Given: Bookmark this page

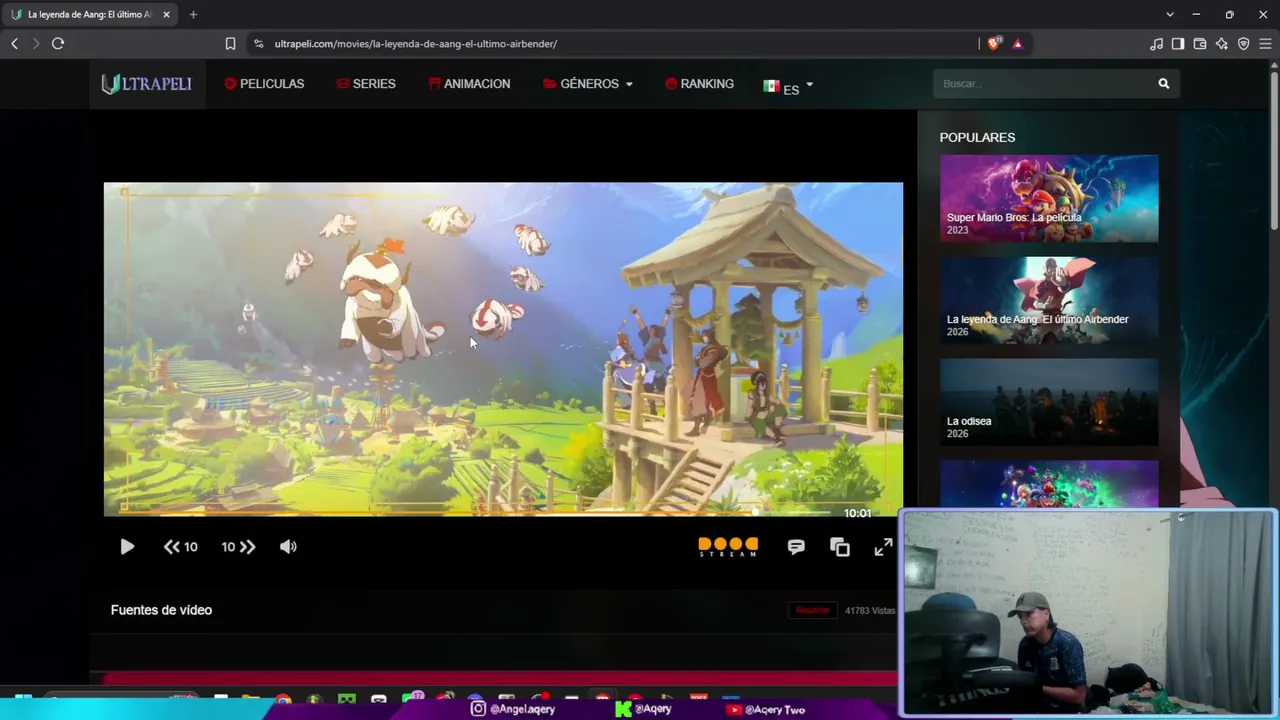Looking at the screenshot, I should point(230,44).
